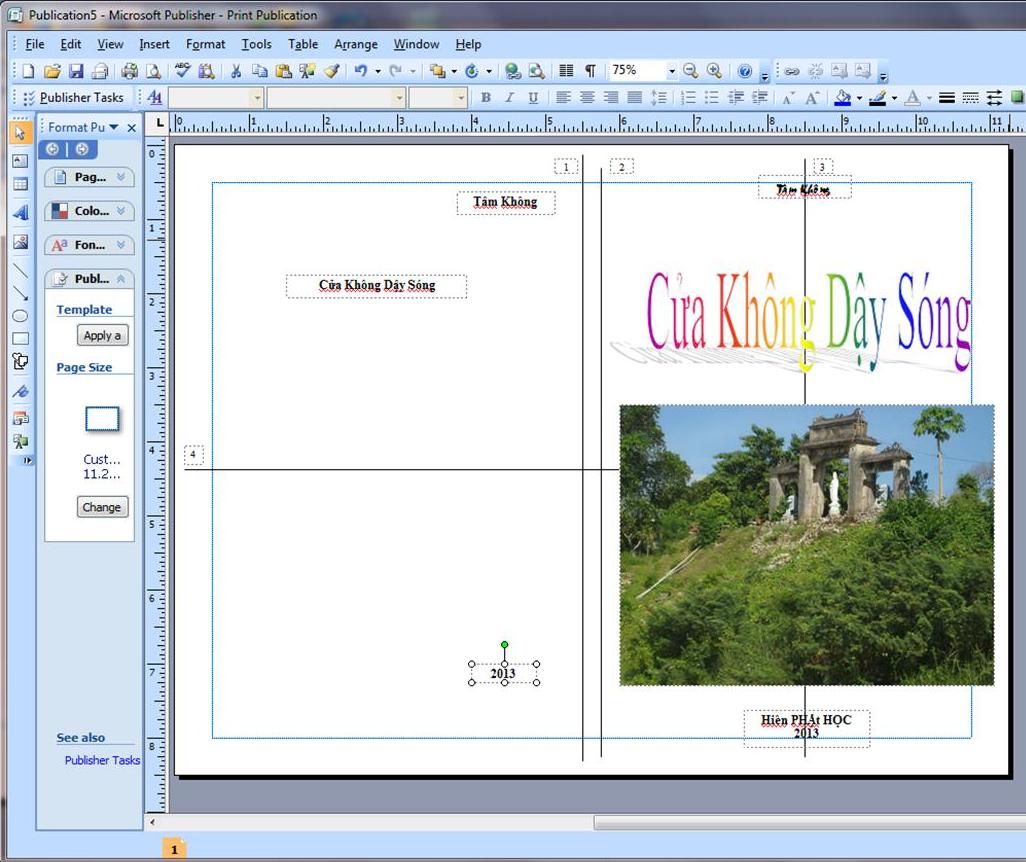Open the Fill Color bucket swatch
The height and width of the screenshot is (862, 1026).
click(x=843, y=98)
